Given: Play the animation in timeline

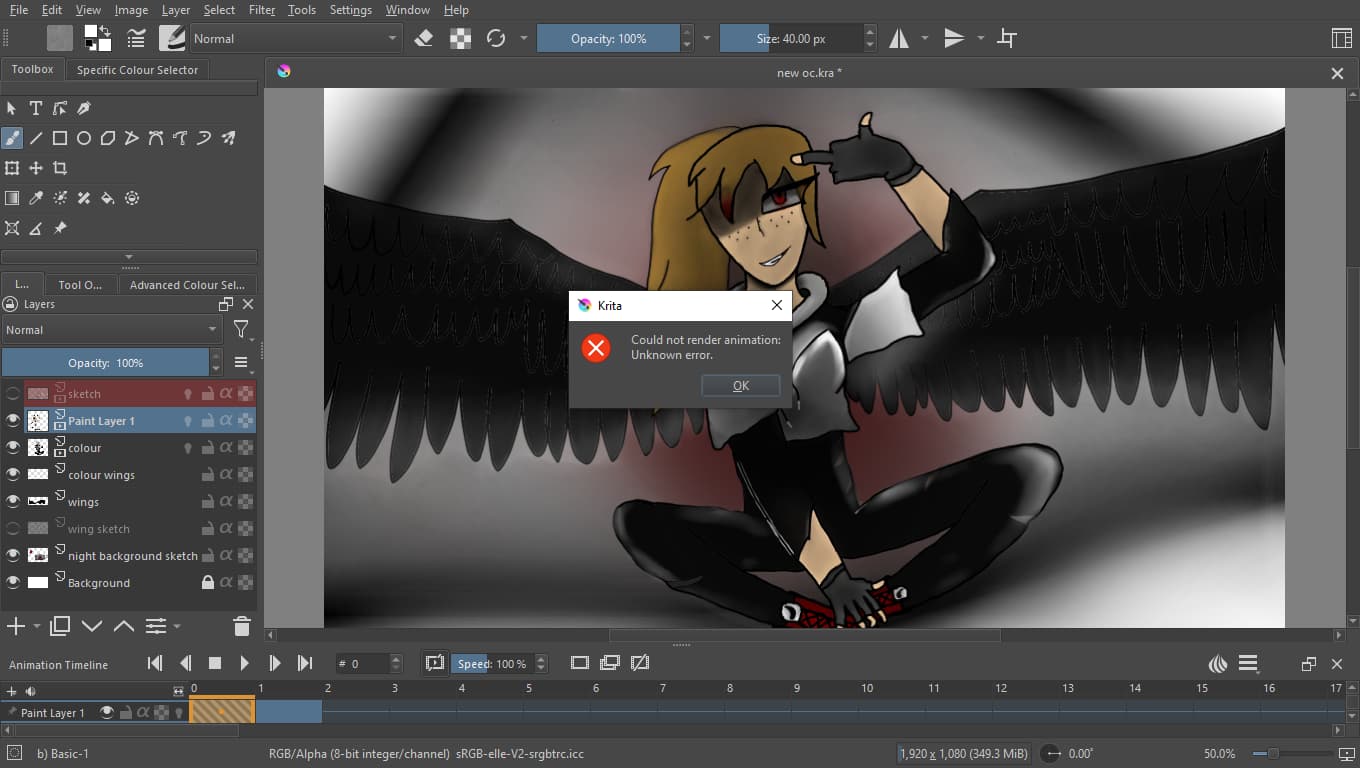Looking at the screenshot, I should (x=245, y=663).
